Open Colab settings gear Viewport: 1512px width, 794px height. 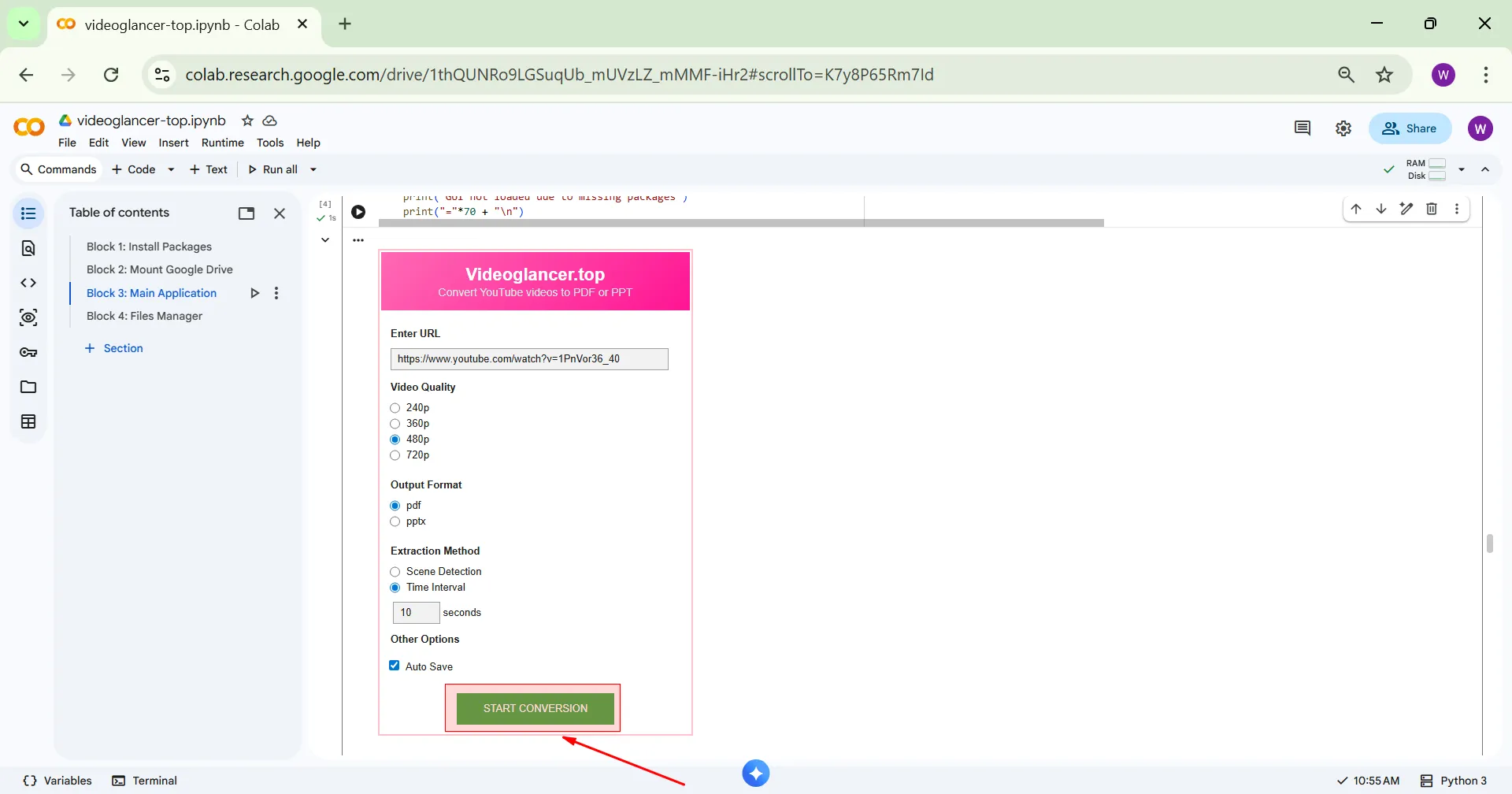click(x=1343, y=128)
